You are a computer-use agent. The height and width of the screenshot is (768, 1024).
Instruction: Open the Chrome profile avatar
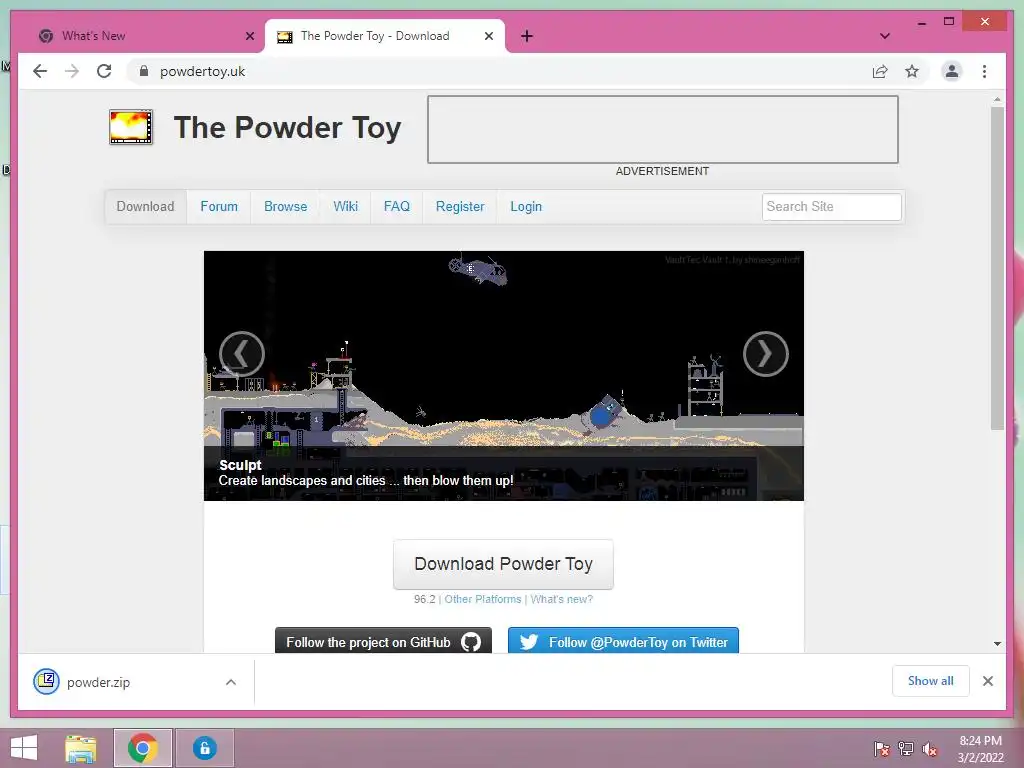pyautogui.click(x=952, y=71)
